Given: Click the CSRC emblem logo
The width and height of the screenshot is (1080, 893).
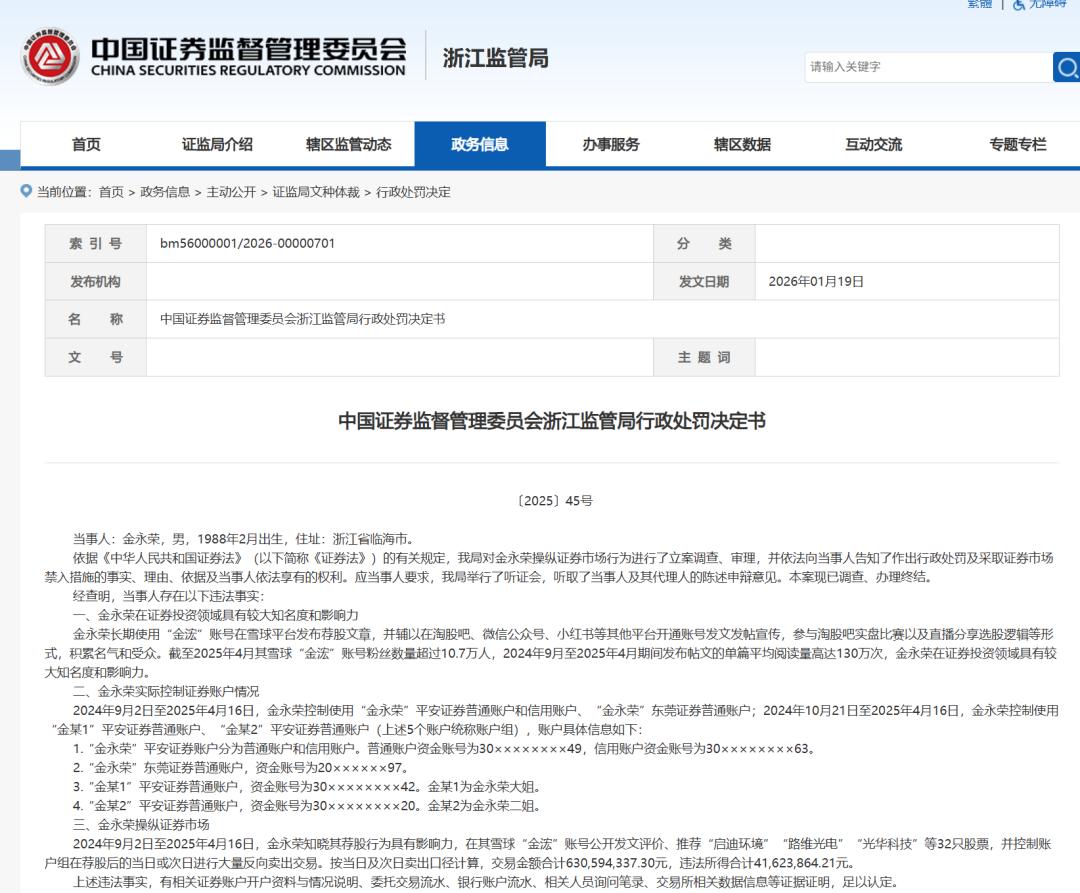Looking at the screenshot, I should click(46, 58).
